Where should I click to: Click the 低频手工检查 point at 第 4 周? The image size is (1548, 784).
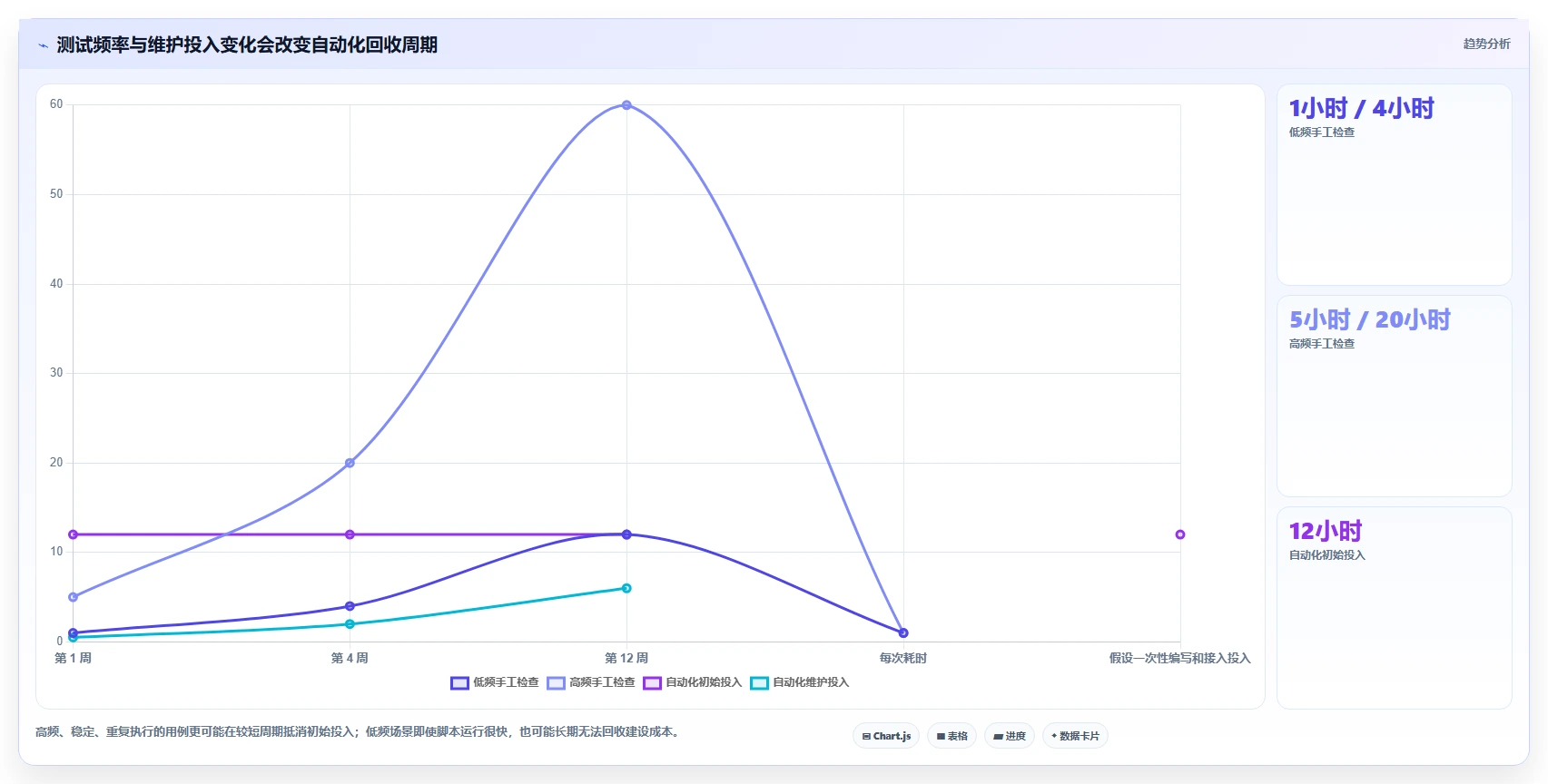click(x=350, y=606)
